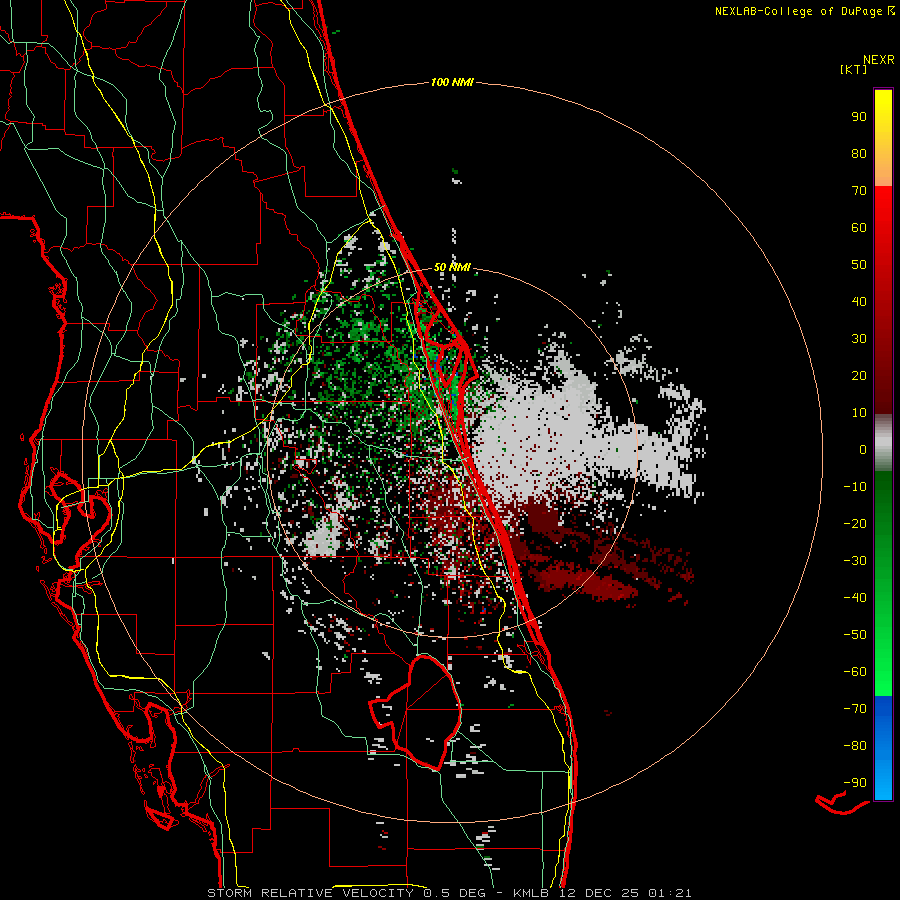This screenshot has width=900, height=900.
Task: Click the KMLB station identifier in the caption
Action: 531,893
